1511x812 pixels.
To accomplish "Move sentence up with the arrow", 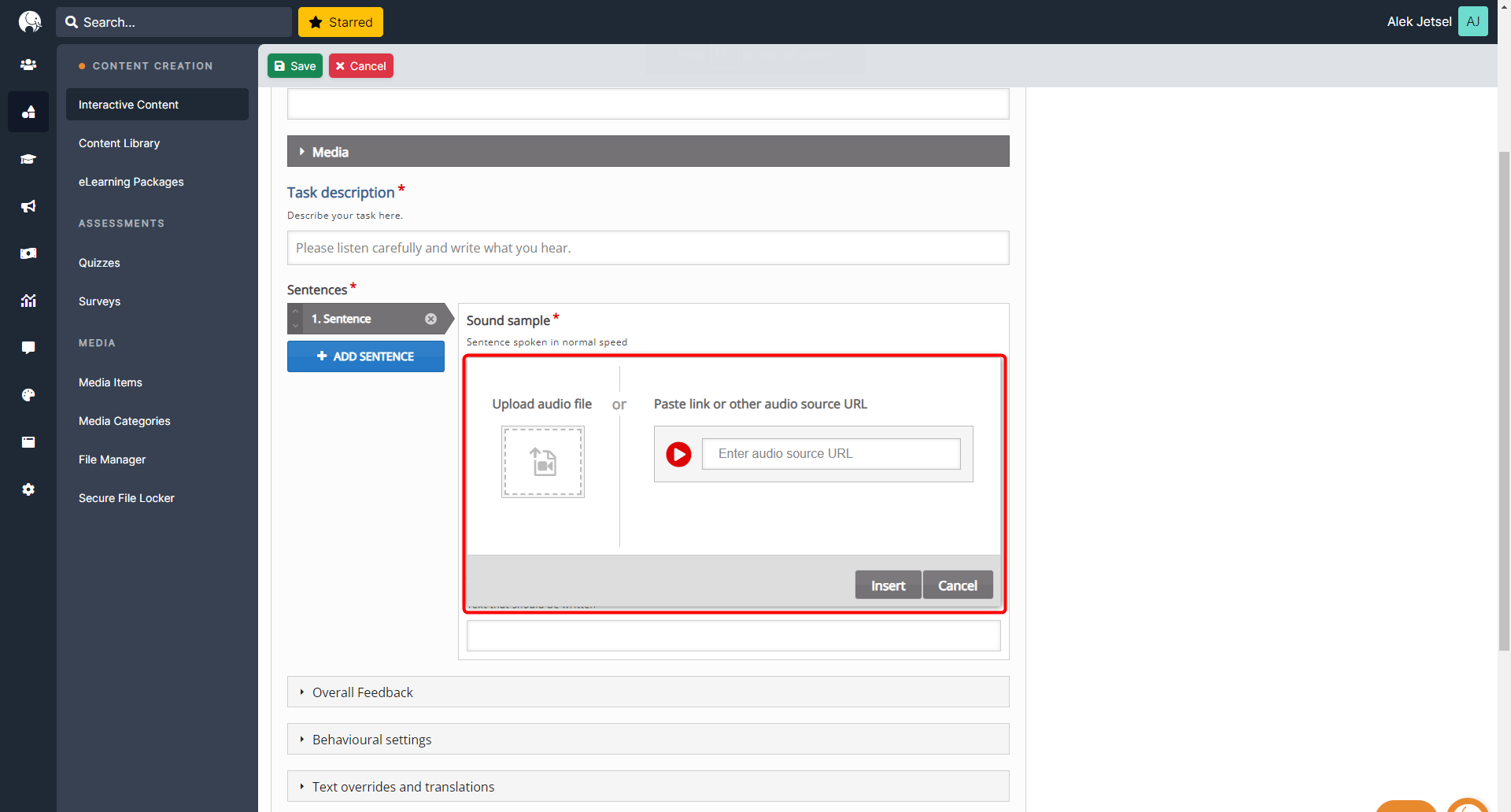I will coord(296,312).
